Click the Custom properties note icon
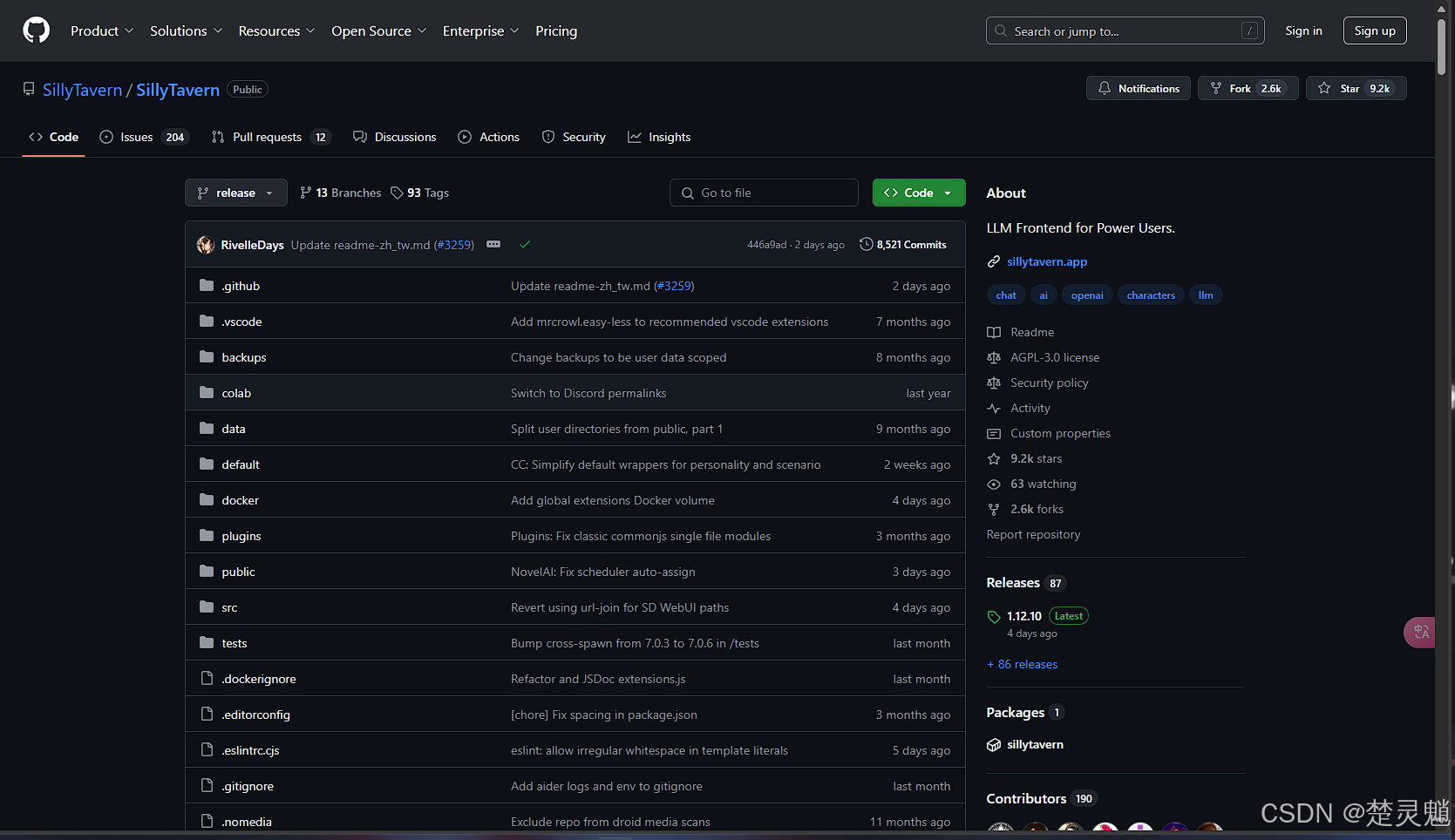This screenshot has height=840, width=1455. click(994, 434)
